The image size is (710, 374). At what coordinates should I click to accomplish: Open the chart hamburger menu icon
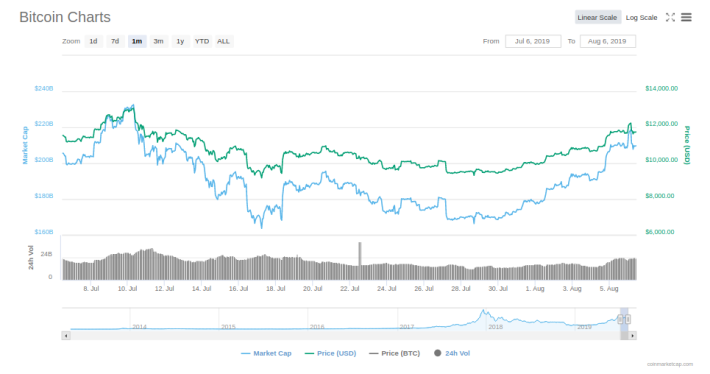(686, 17)
